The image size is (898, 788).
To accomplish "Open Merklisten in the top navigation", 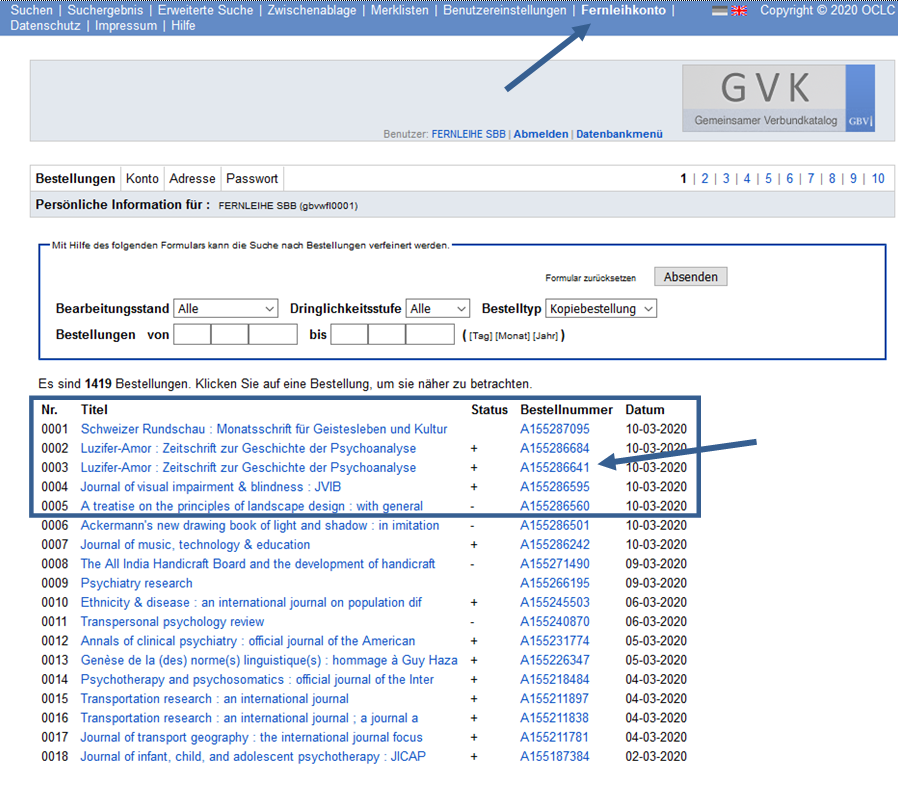I will 400,10.
